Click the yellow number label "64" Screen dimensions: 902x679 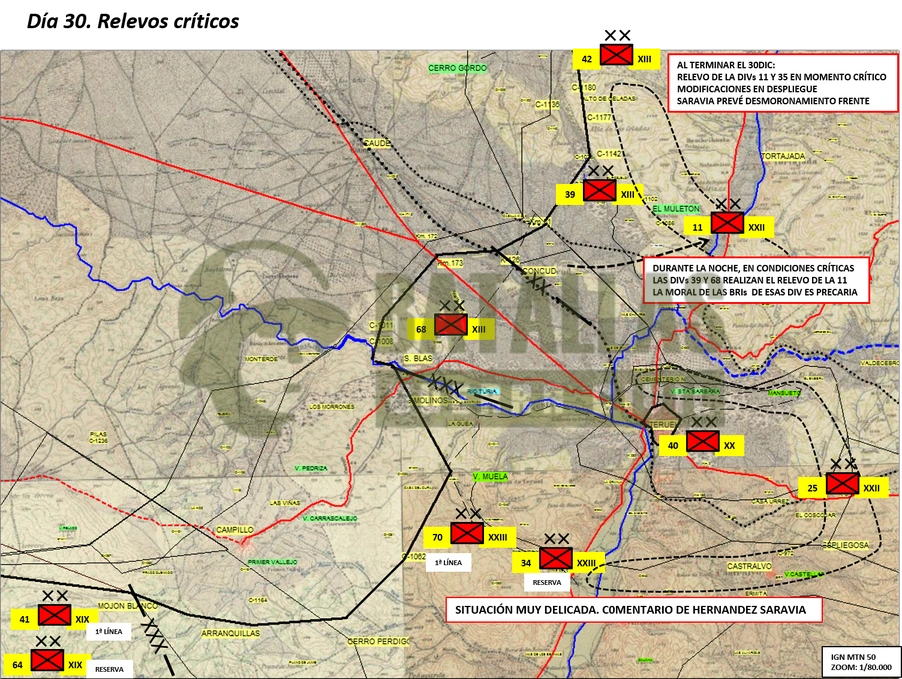click(18, 665)
